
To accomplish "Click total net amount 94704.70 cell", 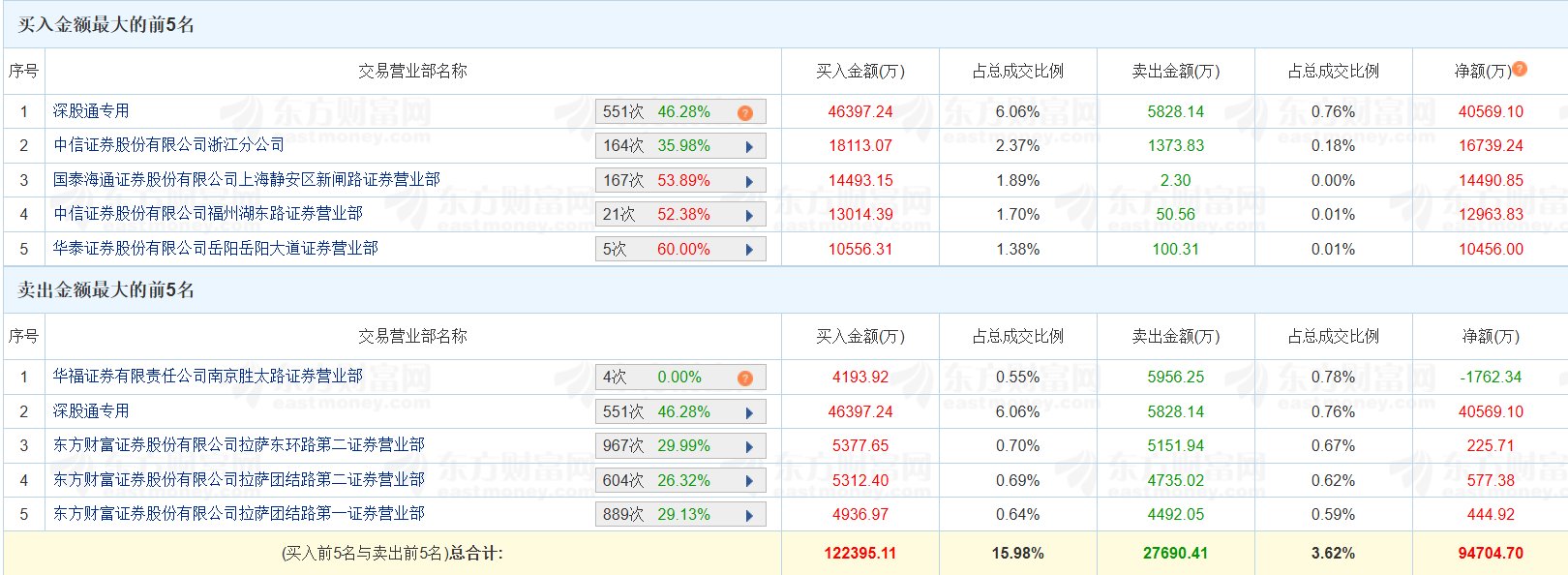I will pos(1490,554).
